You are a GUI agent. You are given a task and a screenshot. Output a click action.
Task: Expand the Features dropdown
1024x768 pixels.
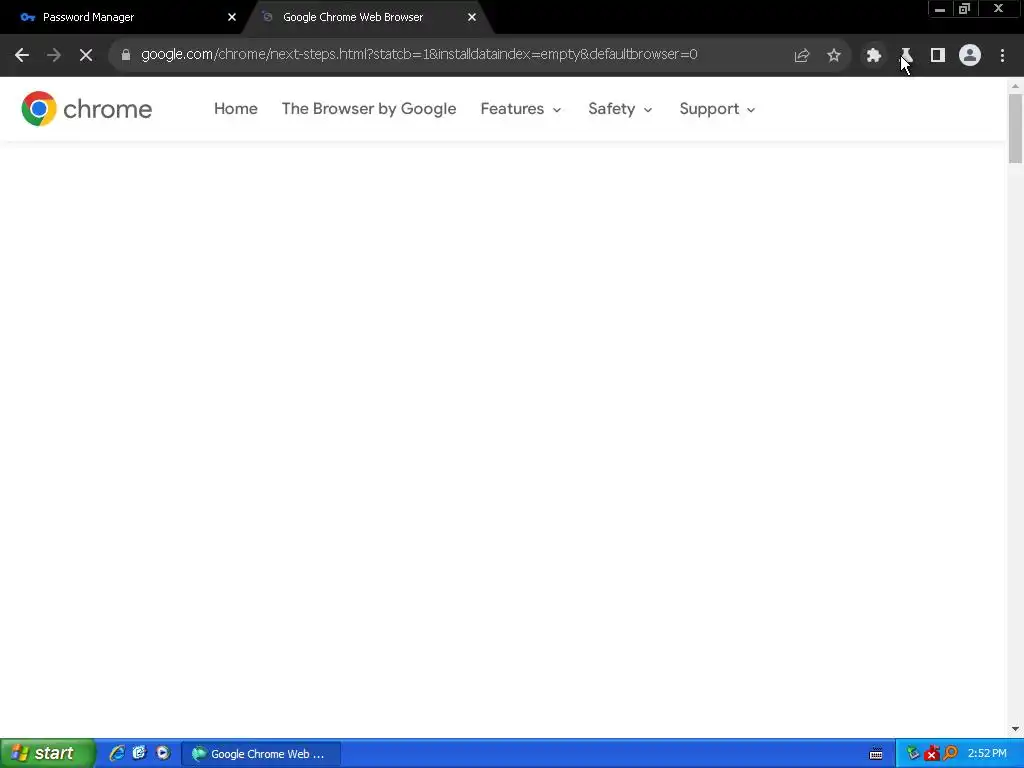pyautogui.click(x=520, y=108)
